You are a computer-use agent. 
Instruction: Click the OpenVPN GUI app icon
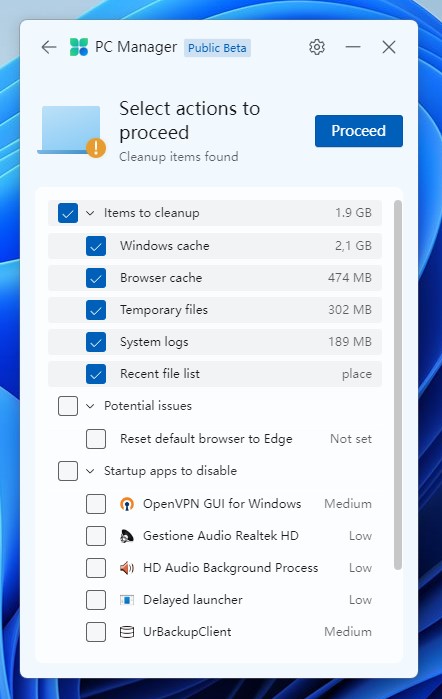[x=127, y=504]
